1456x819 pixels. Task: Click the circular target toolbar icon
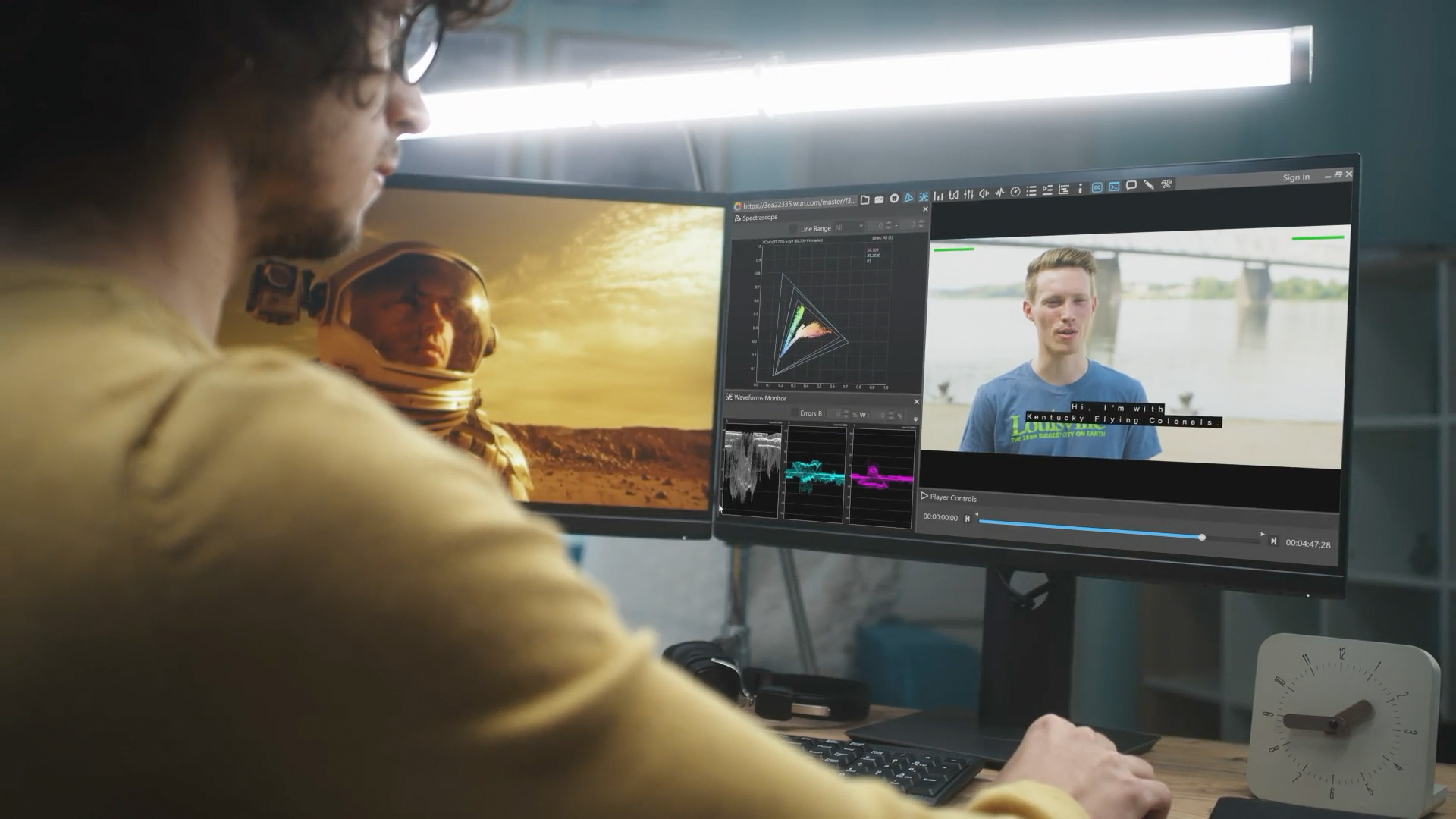(894, 198)
